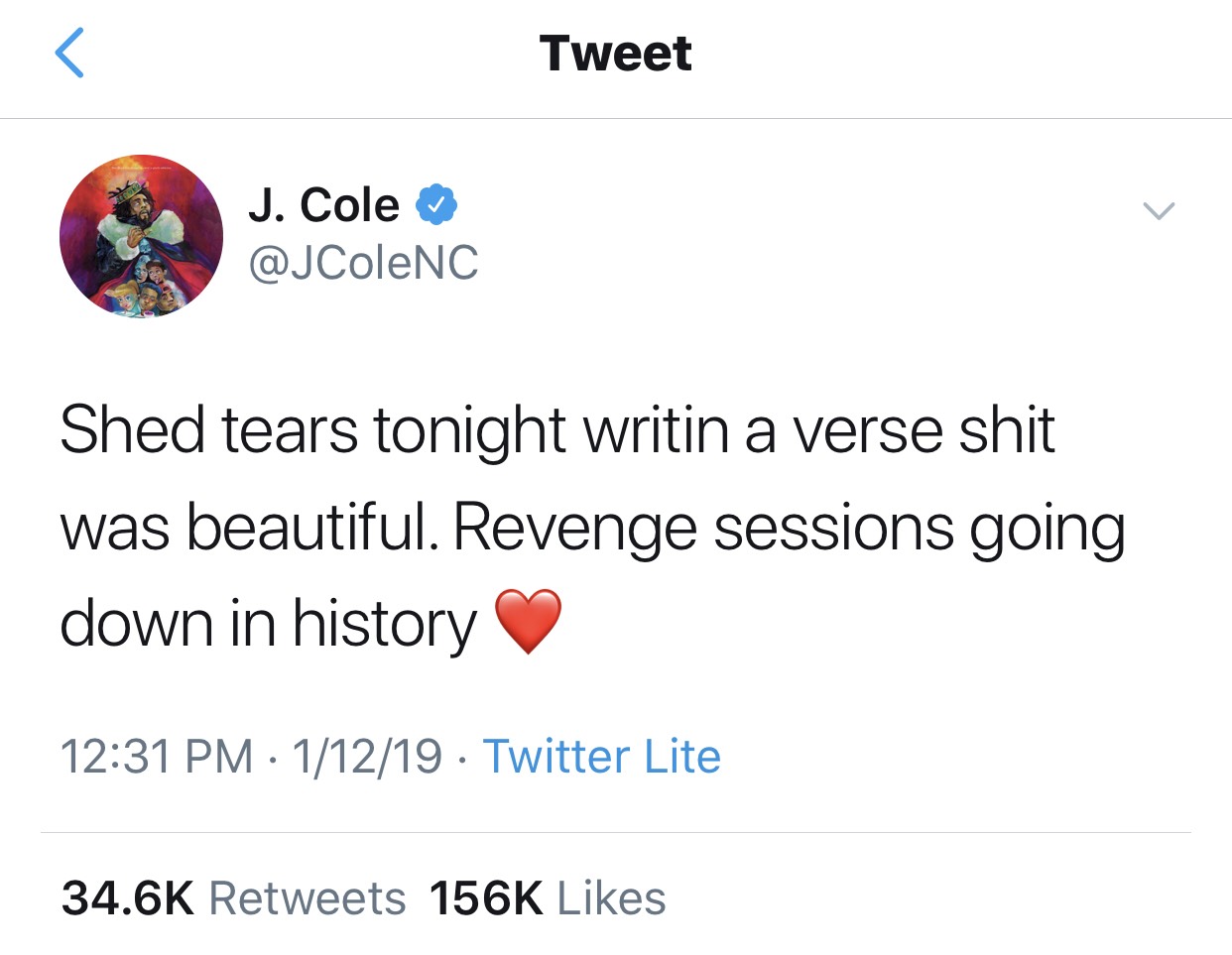Image resolution: width=1232 pixels, height=955 pixels.
Task: Go back using the left arrow
Action: point(69,53)
